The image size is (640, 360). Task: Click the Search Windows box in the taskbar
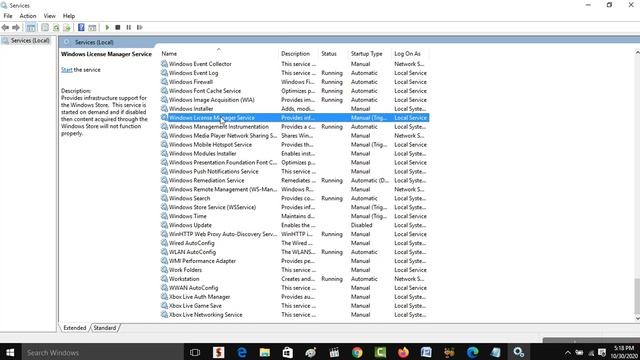(102, 352)
